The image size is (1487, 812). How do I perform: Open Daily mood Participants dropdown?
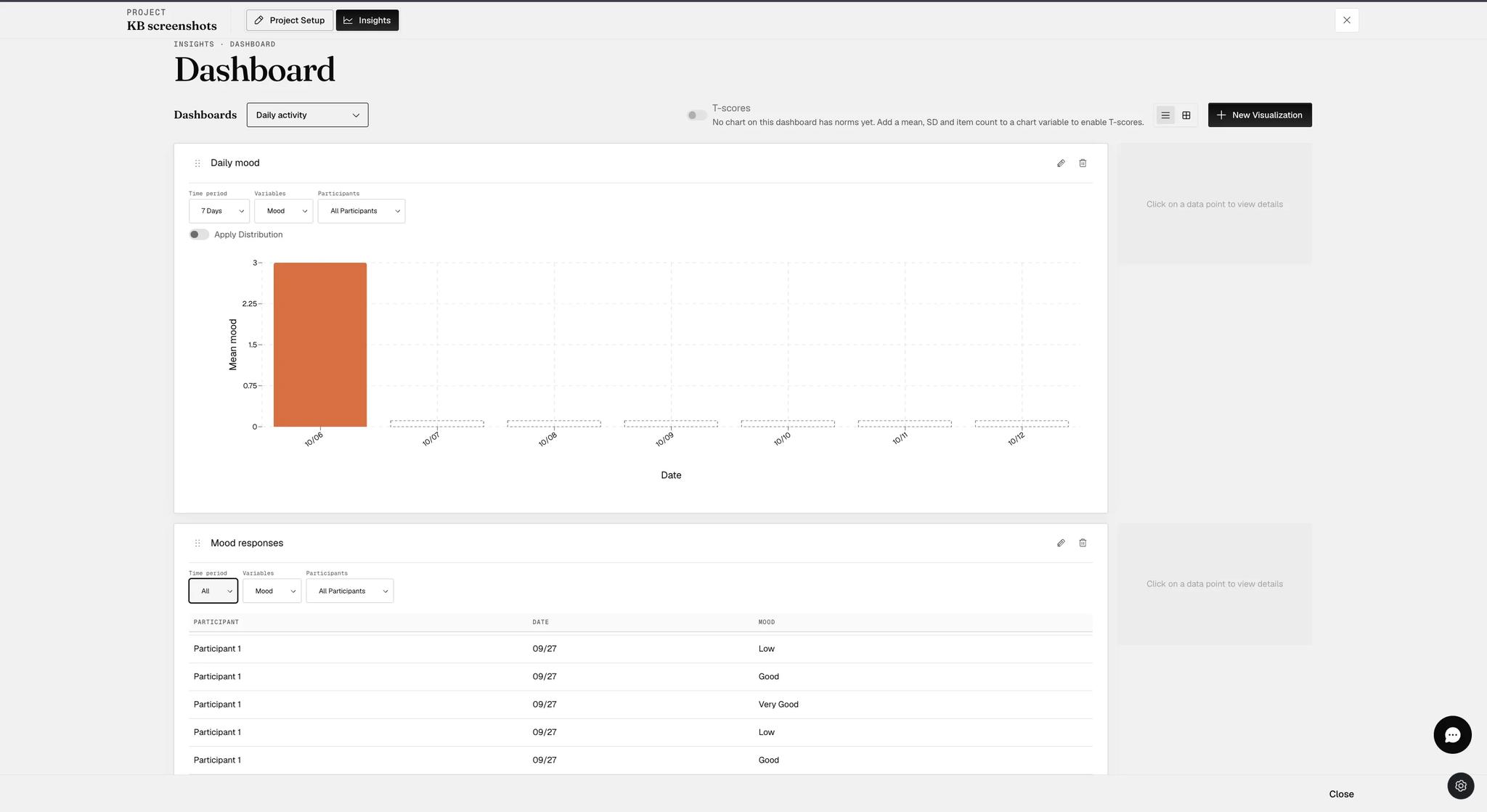coord(362,211)
